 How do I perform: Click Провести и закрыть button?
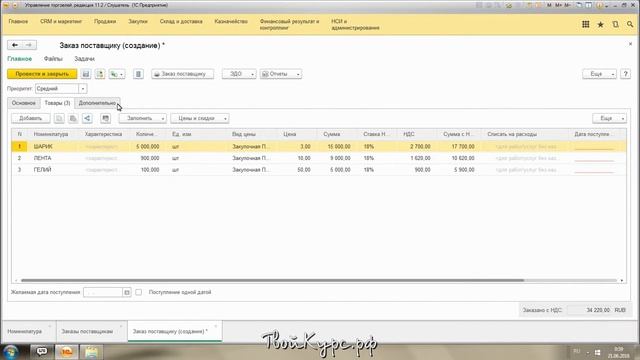[x=42, y=74]
